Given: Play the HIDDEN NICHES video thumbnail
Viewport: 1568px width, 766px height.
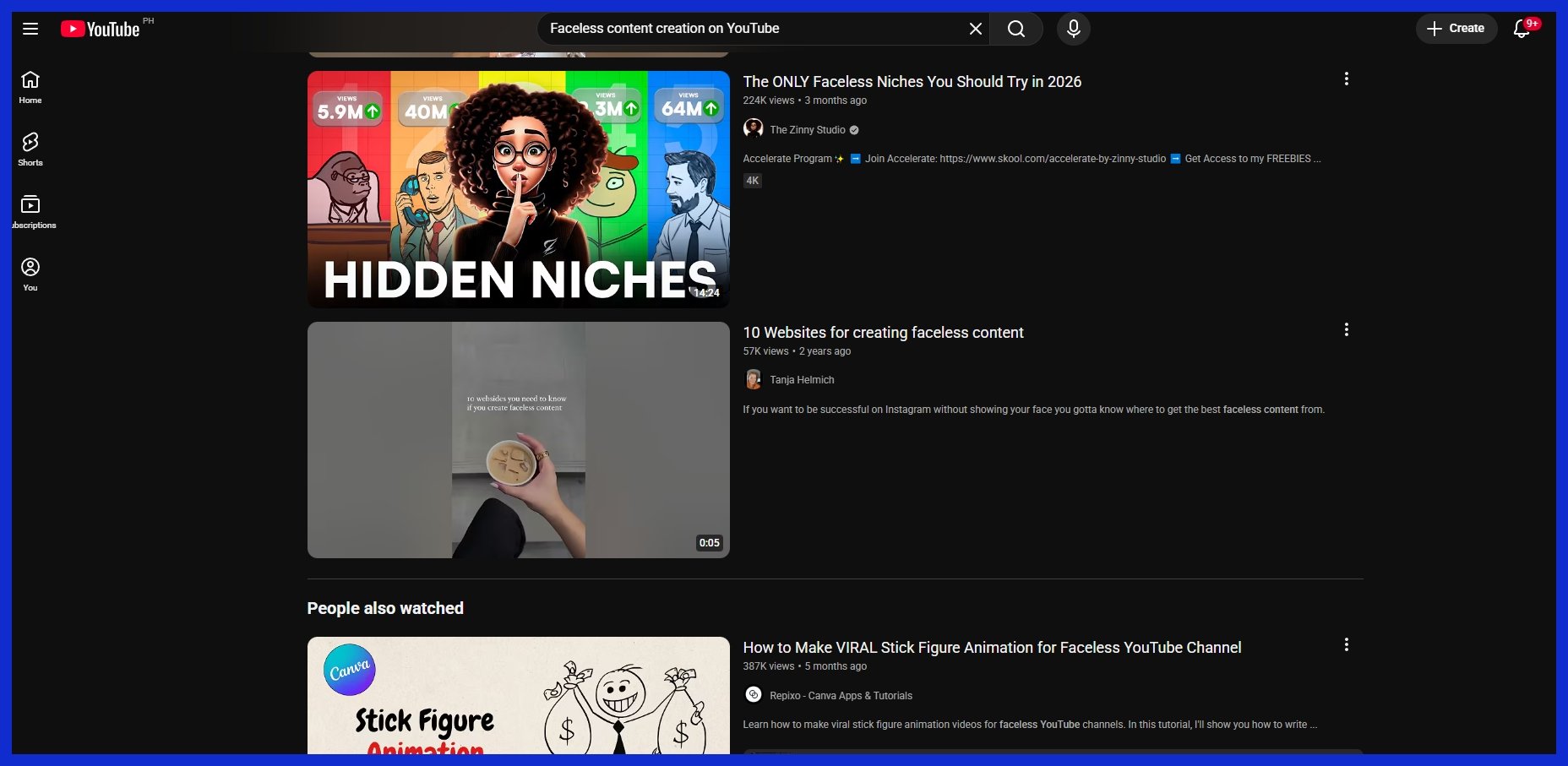Looking at the screenshot, I should click(518, 188).
